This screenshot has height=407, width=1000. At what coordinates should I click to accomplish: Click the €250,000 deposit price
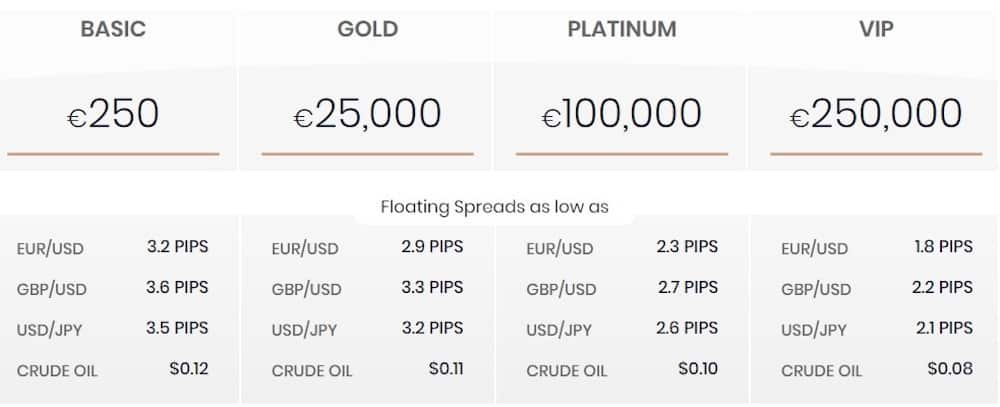click(876, 114)
